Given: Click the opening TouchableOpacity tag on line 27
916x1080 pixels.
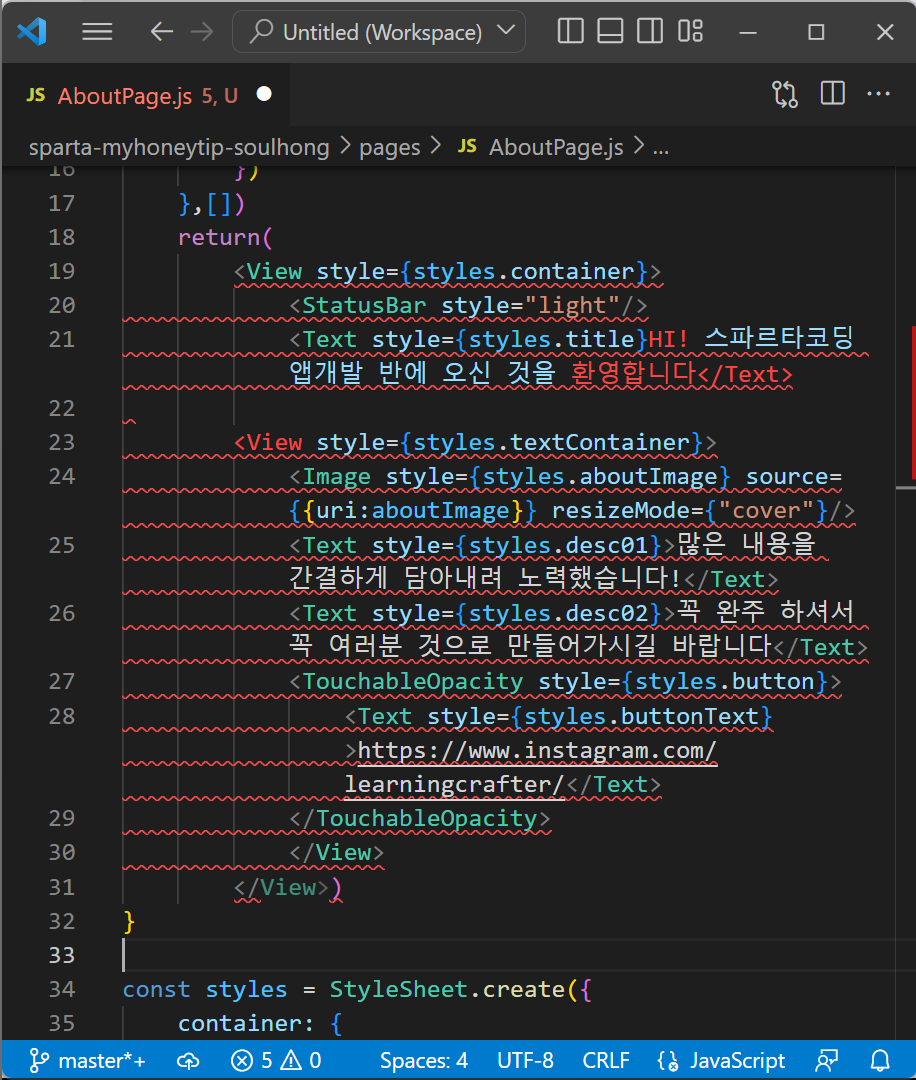Looking at the screenshot, I should [x=413, y=682].
